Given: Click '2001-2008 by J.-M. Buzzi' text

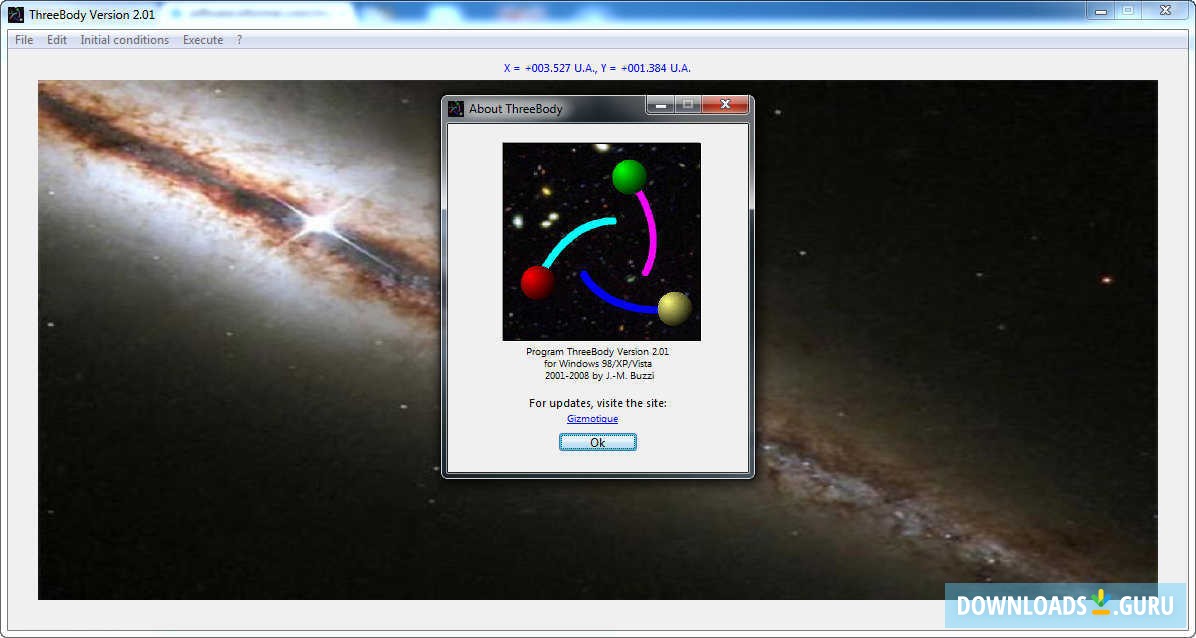Looking at the screenshot, I should tap(599, 375).
